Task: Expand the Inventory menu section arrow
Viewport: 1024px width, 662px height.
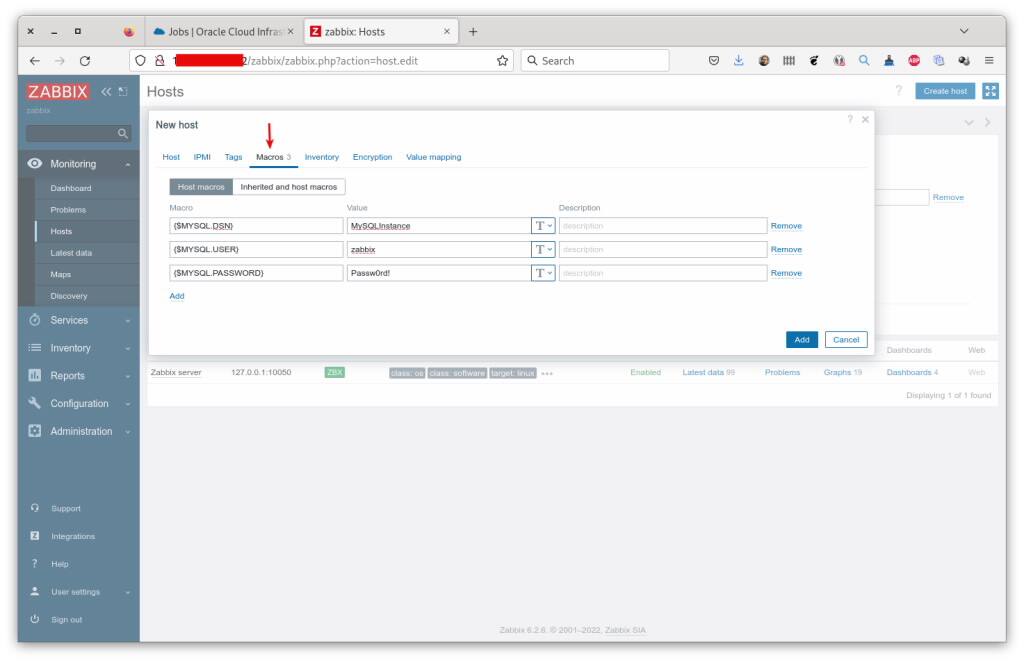Action: pyautogui.click(x=128, y=349)
